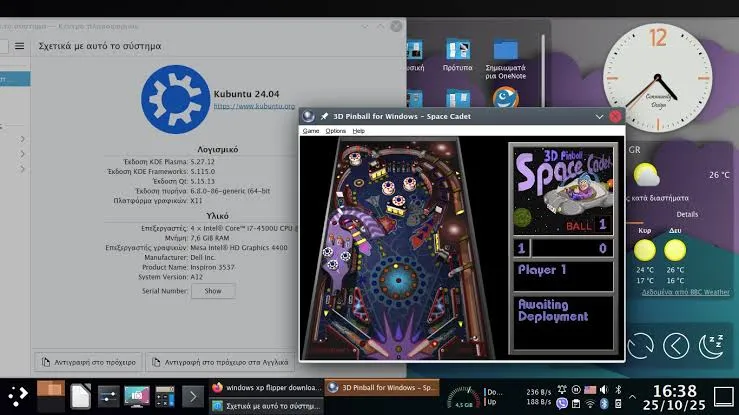Click the Kubuntu logo in About window
739x415 pixels.
tap(175, 99)
